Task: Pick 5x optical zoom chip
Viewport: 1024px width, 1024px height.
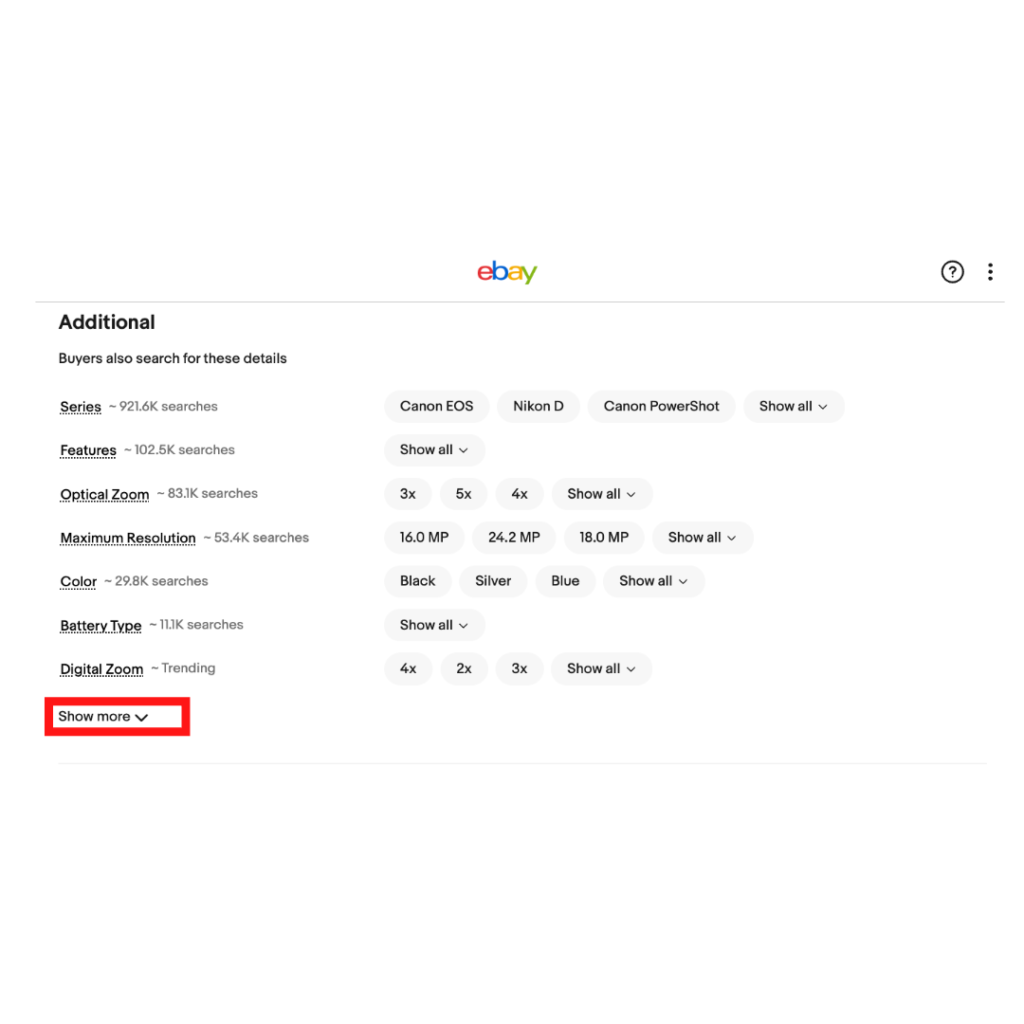Action: pyautogui.click(x=464, y=494)
